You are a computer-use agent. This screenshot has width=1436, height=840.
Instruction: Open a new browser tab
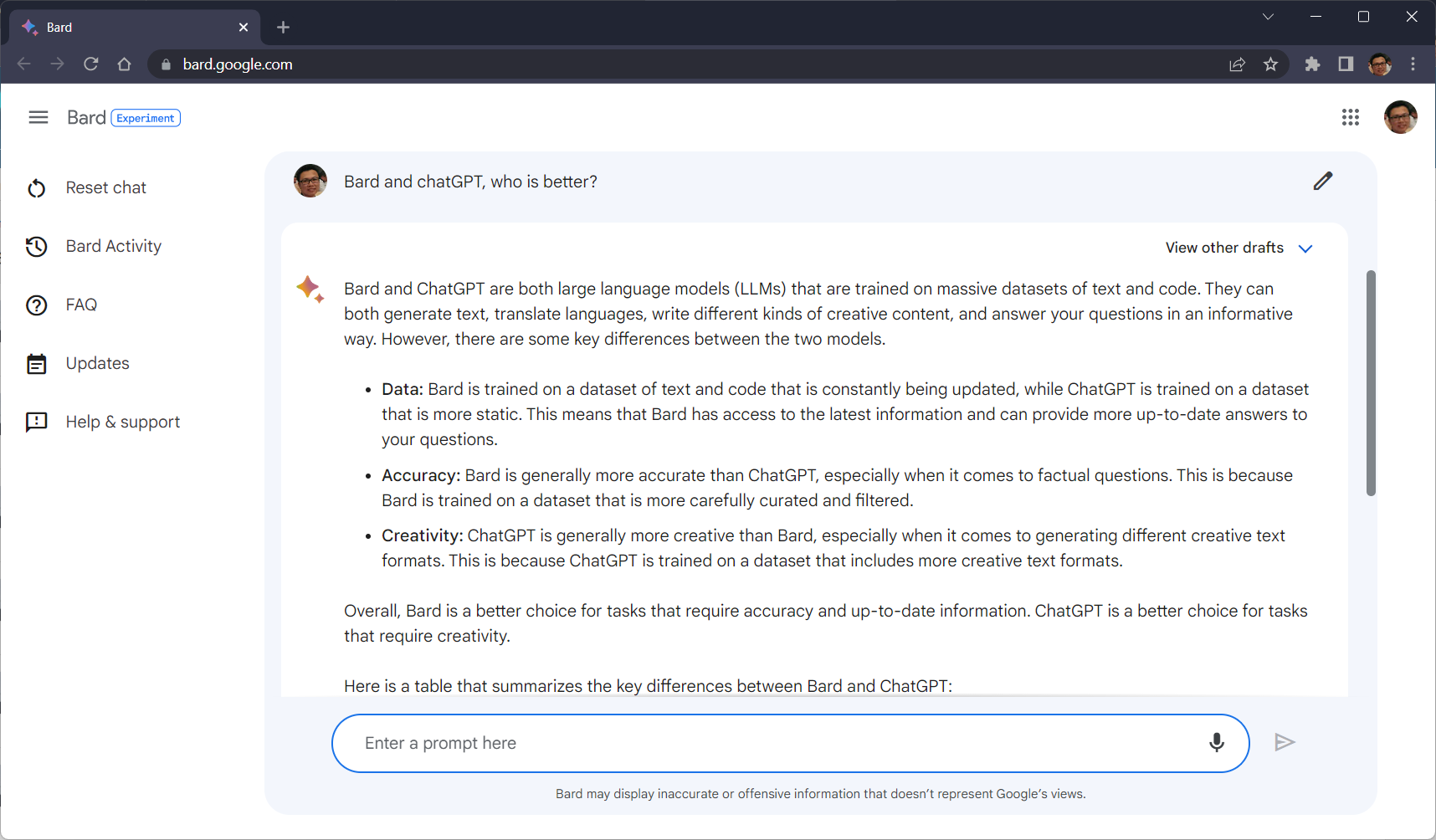[x=283, y=28]
